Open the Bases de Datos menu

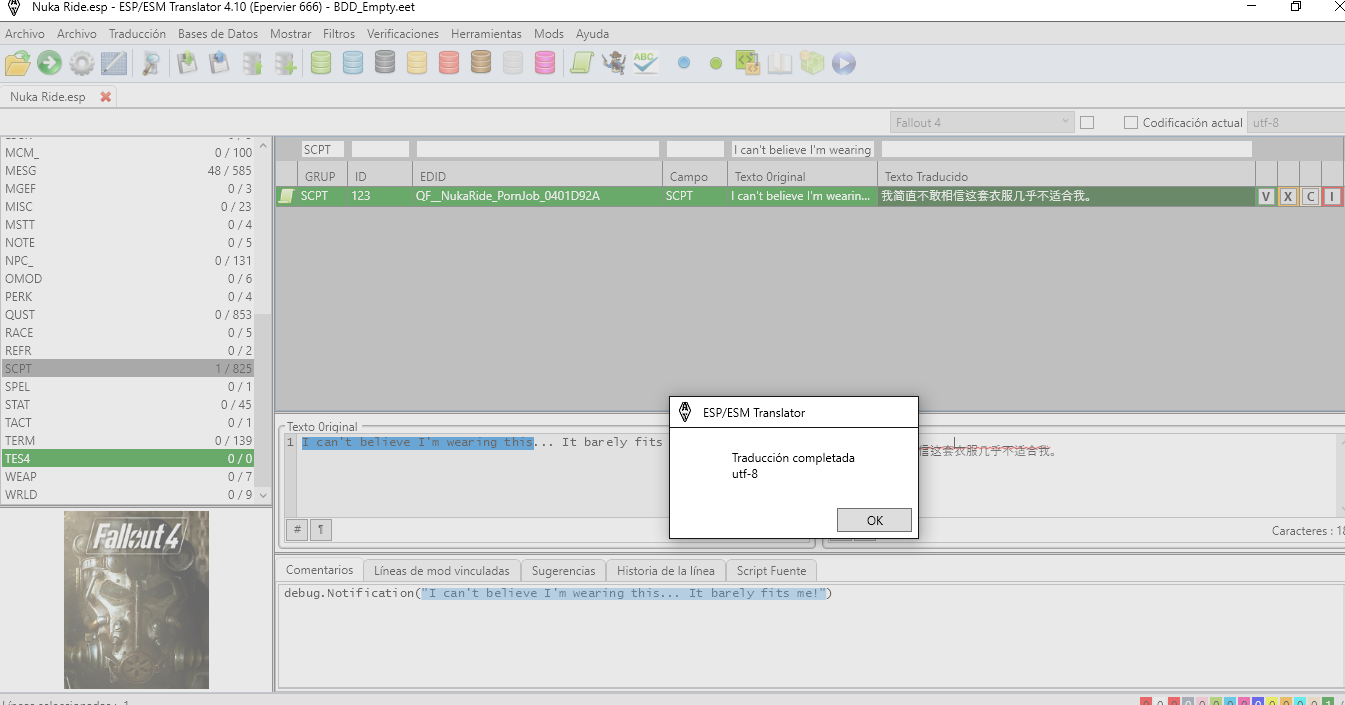(218, 34)
